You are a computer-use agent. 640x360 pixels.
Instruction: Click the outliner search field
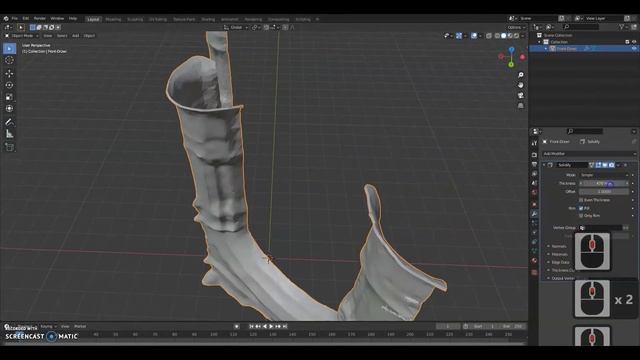pos(581,27)
